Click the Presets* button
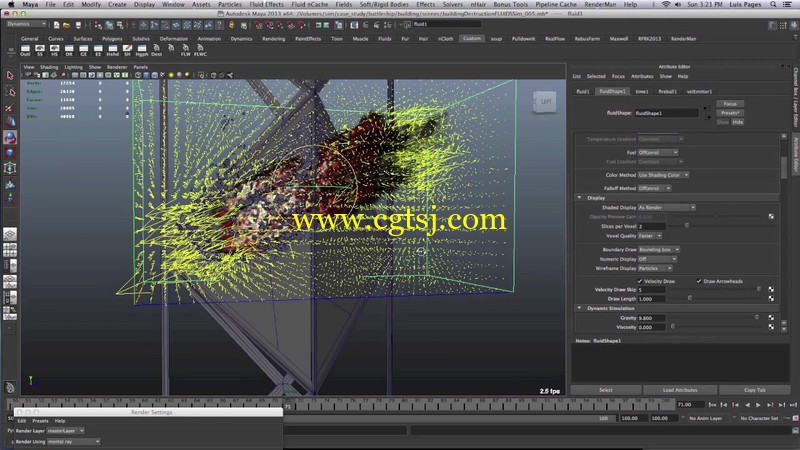Screen dimensions: 800x450 pyautogui.click(x=730, y=113)
